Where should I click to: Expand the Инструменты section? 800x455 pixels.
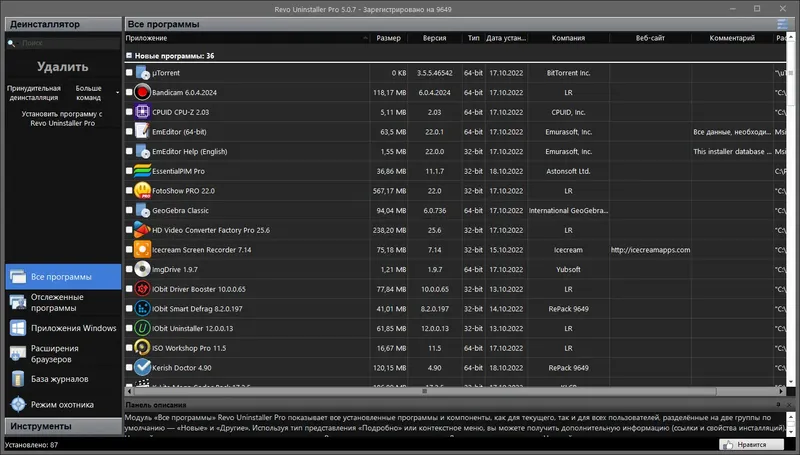(x=63, y=426)
